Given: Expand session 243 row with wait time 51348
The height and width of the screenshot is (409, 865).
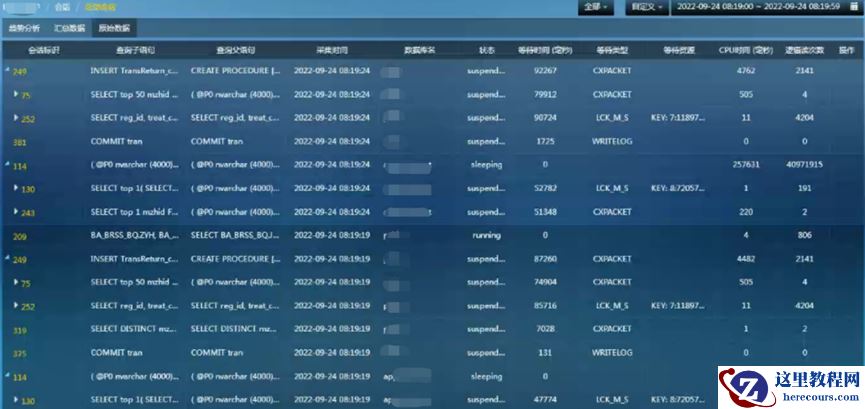Looking at the screenshot, I should pos(17,211).
